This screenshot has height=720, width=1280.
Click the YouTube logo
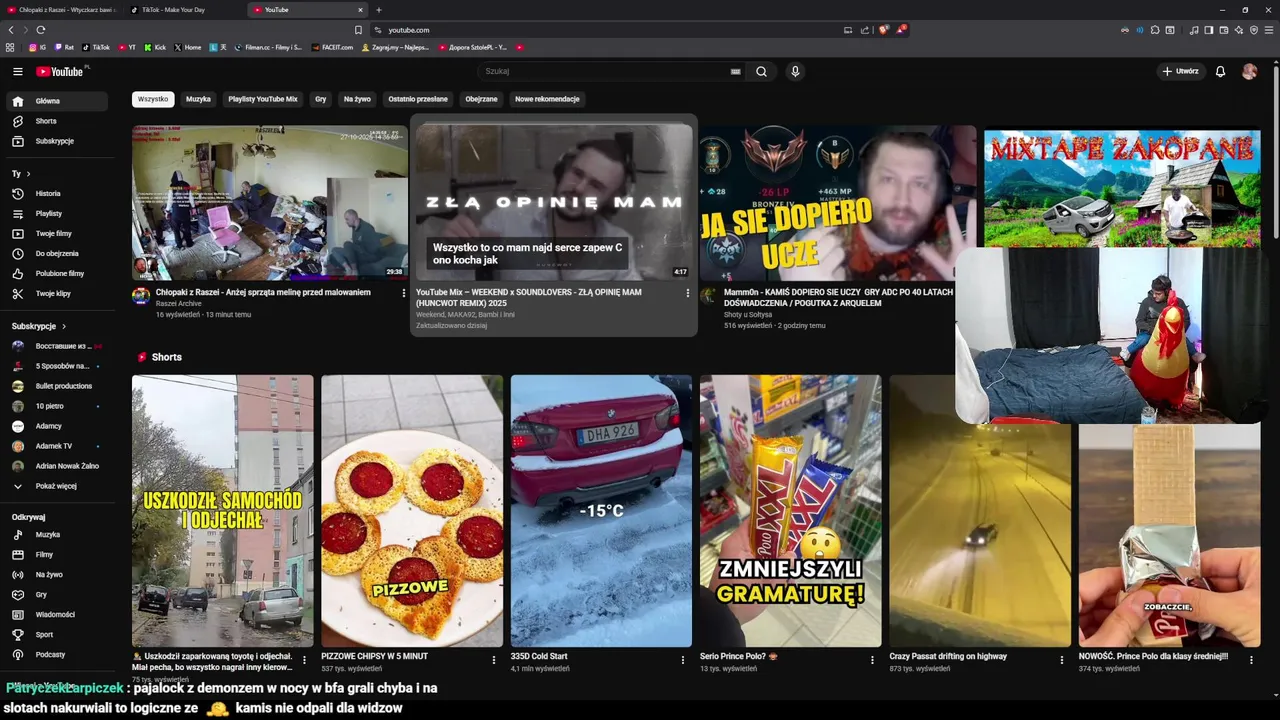tap(60, 71)
